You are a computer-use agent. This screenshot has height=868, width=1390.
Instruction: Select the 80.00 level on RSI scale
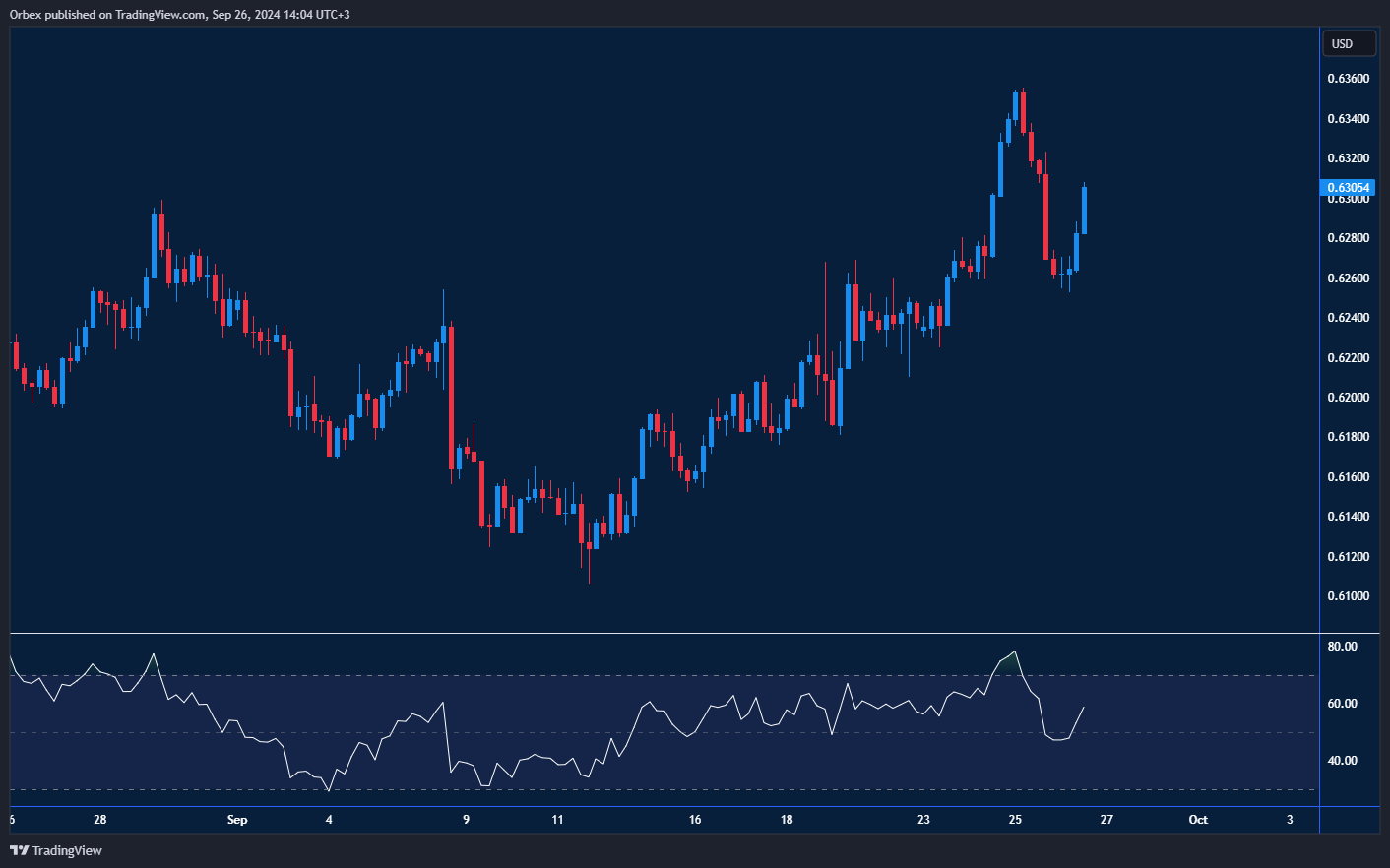[x=1342, y=647]
